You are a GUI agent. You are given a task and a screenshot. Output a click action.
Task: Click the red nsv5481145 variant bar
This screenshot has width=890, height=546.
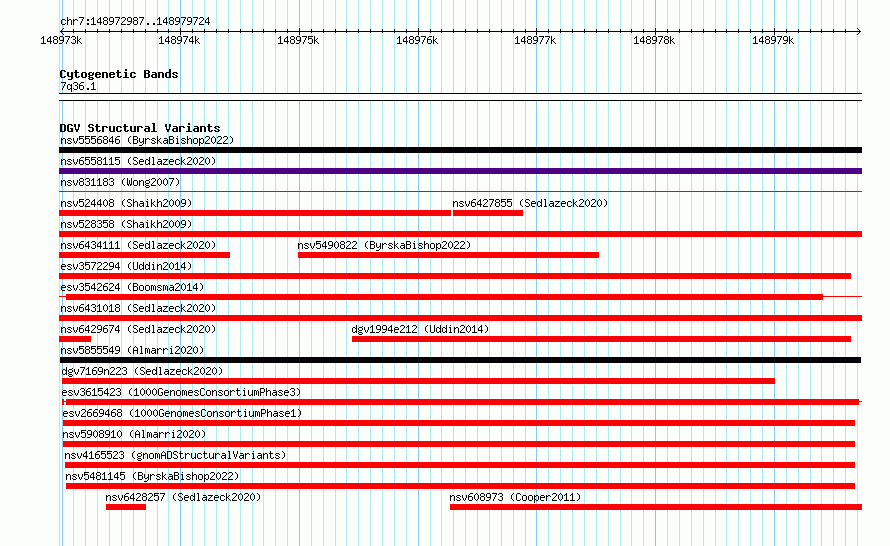coord(460,486)
